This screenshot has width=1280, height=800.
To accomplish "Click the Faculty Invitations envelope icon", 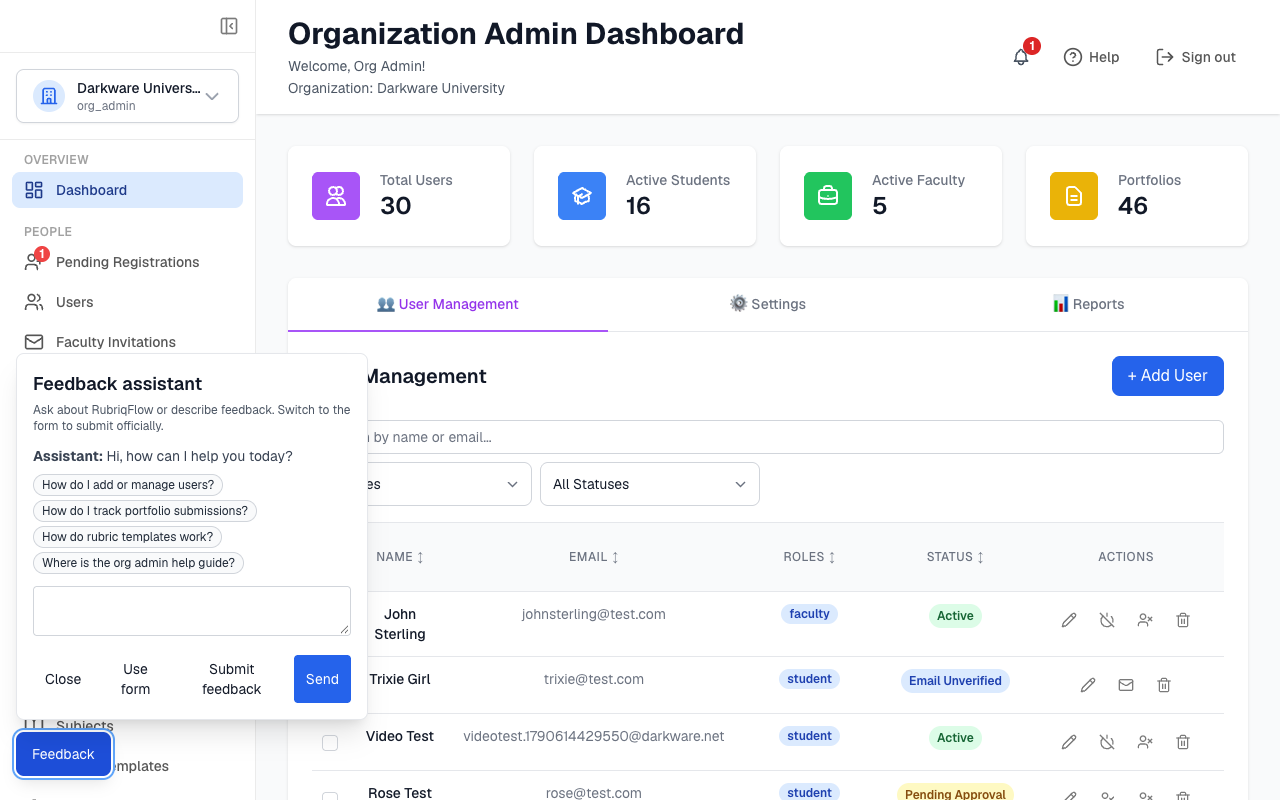I will click(x=34, y=342).
